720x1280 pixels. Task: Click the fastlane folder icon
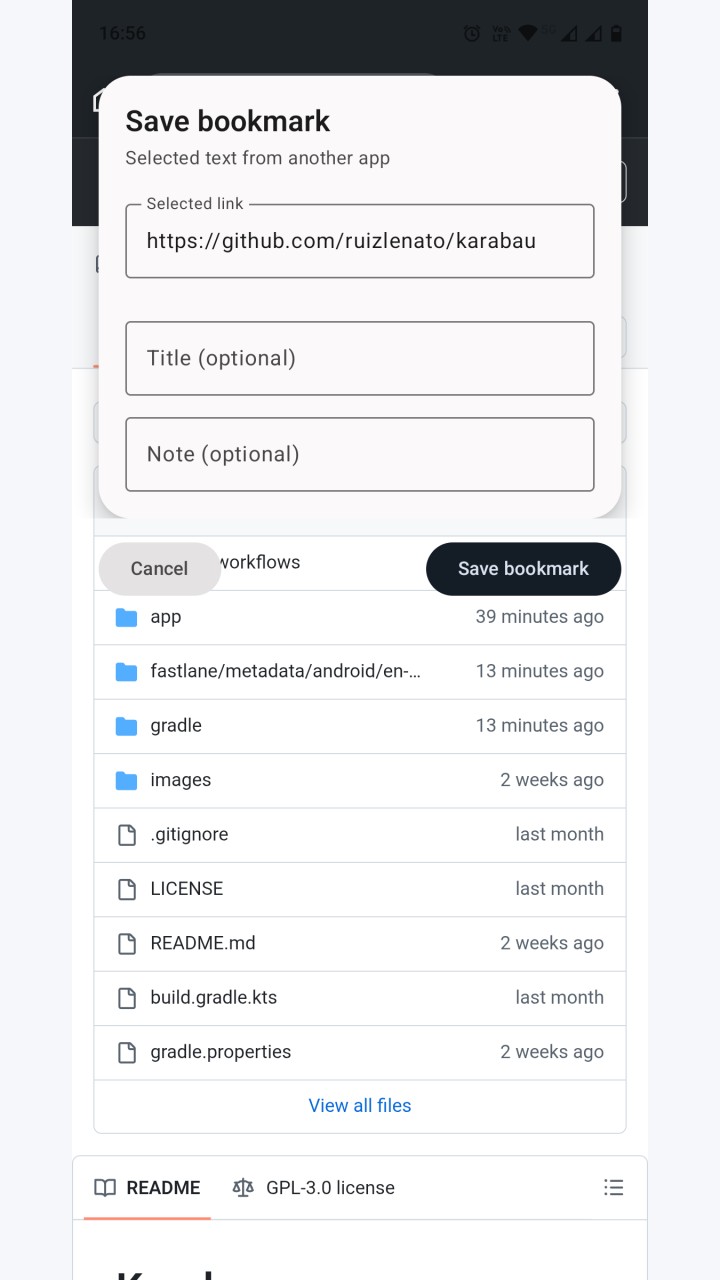126,671
